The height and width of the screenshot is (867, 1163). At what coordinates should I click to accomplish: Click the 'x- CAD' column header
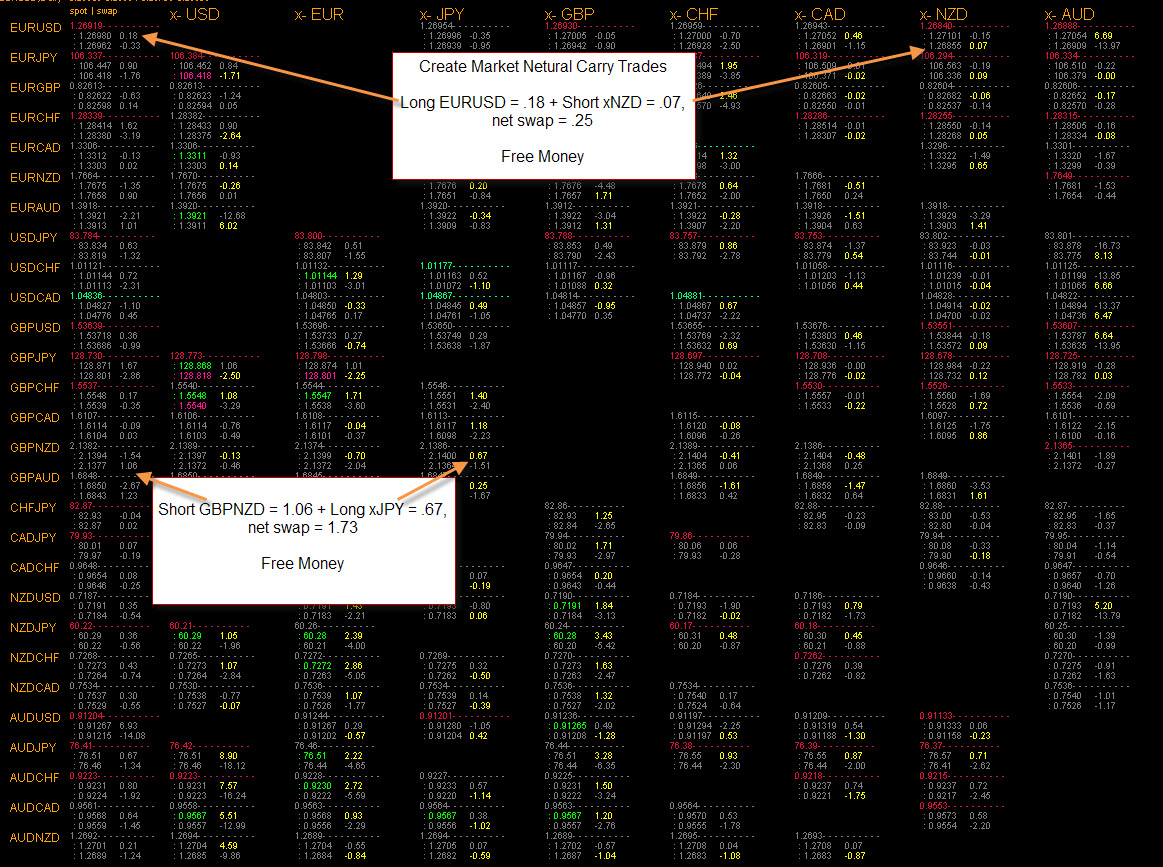820,14
